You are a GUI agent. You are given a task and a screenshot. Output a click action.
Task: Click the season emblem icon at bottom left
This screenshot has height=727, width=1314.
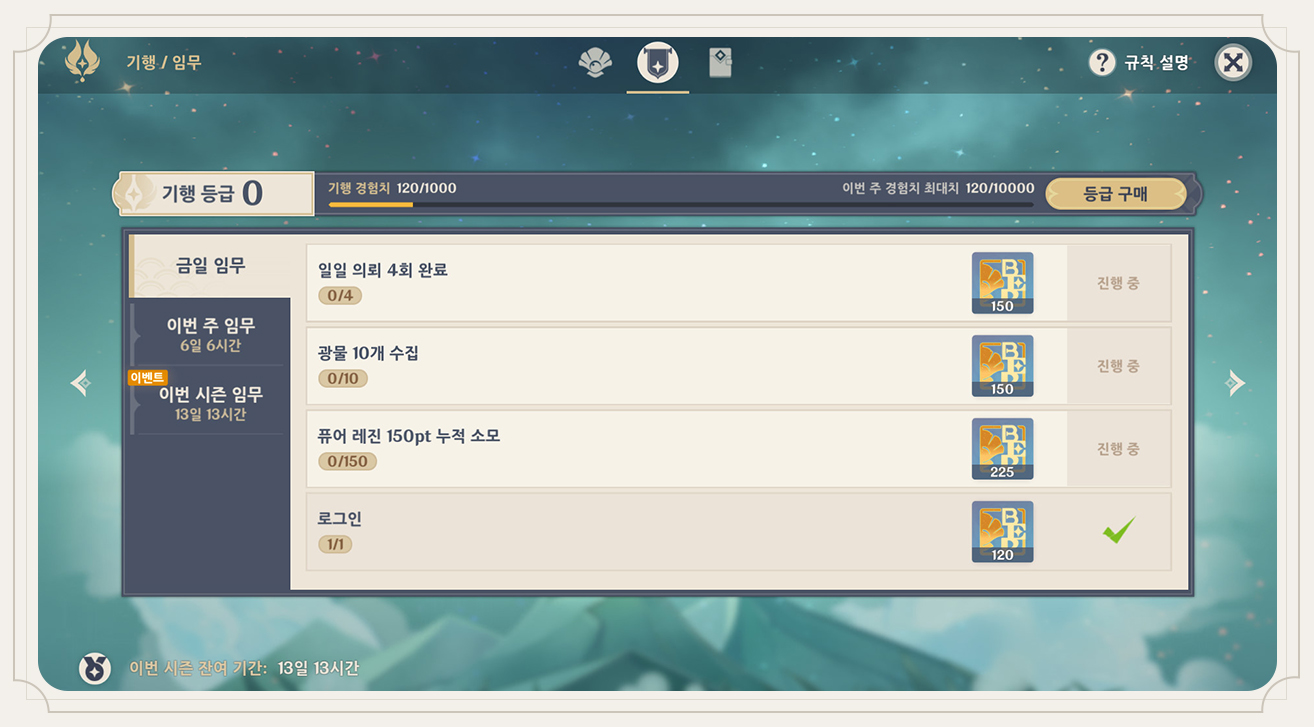tap(95, 669)
